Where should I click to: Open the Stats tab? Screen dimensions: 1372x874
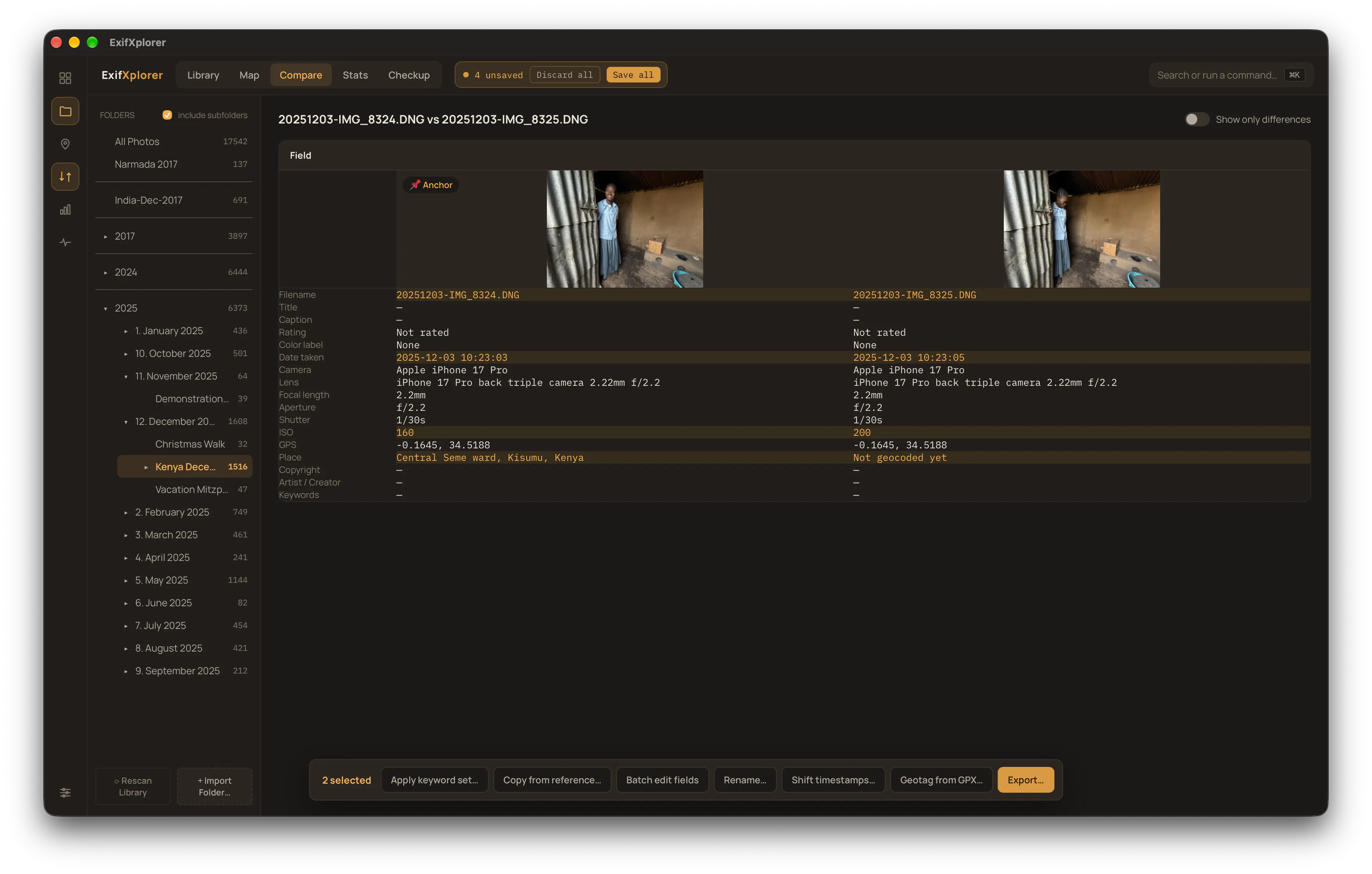pyautogui.click(x=355, y=75)
